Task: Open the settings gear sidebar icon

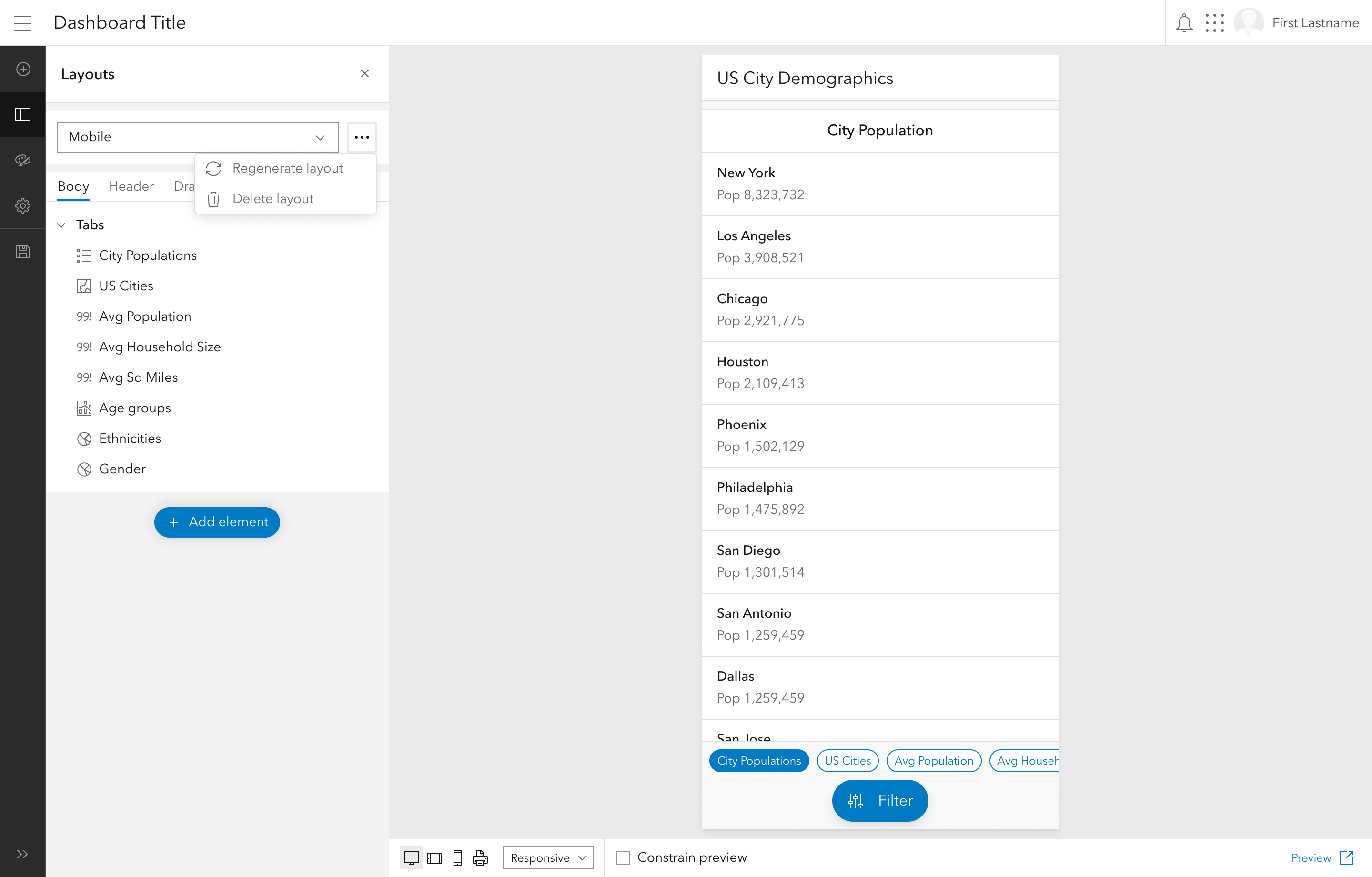Action: (23, 206)
